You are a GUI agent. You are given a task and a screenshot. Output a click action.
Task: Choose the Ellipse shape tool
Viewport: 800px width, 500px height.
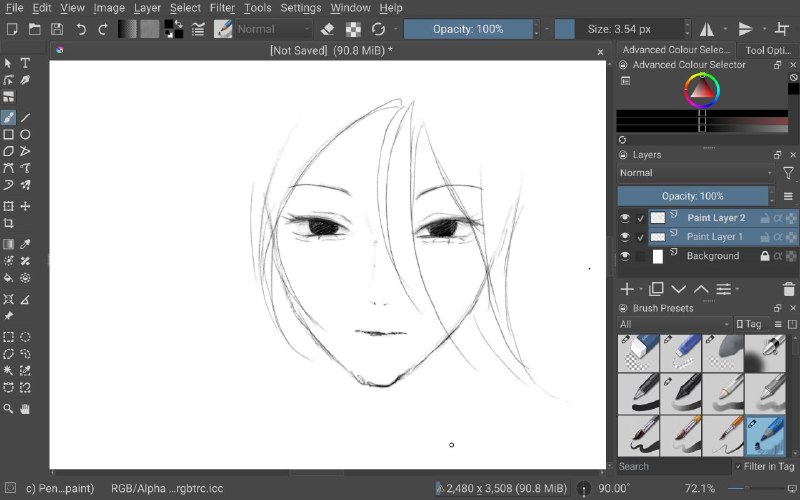point(25,135)
